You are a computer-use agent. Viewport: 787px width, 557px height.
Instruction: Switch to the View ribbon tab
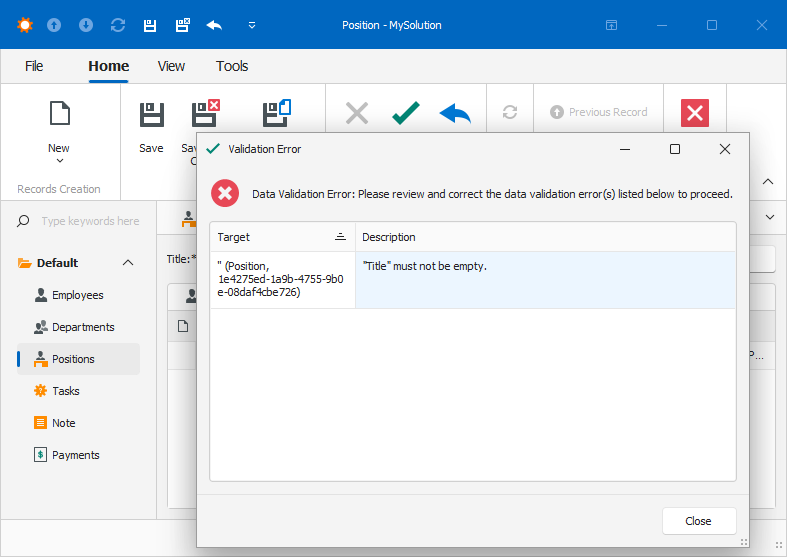coord(171,66)
